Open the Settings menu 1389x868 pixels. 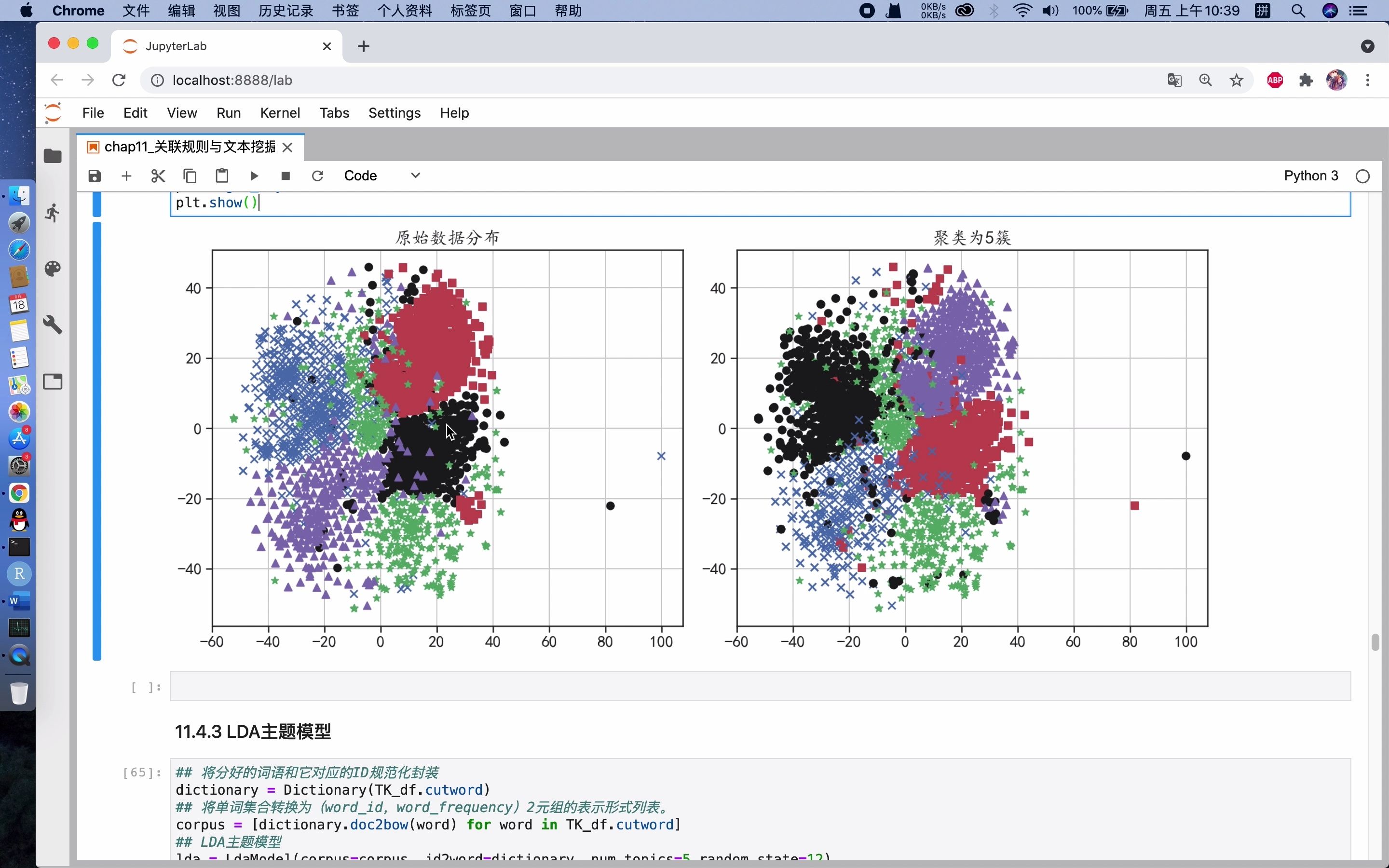pos(395,113)
